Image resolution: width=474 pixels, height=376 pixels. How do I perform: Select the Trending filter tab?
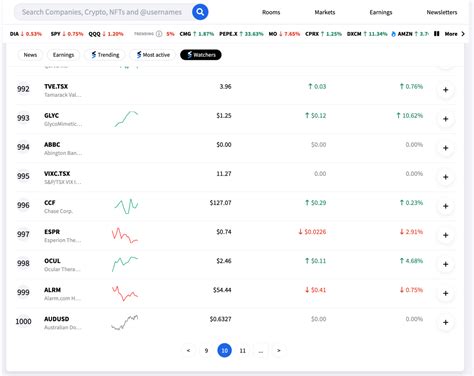[105, 55]
